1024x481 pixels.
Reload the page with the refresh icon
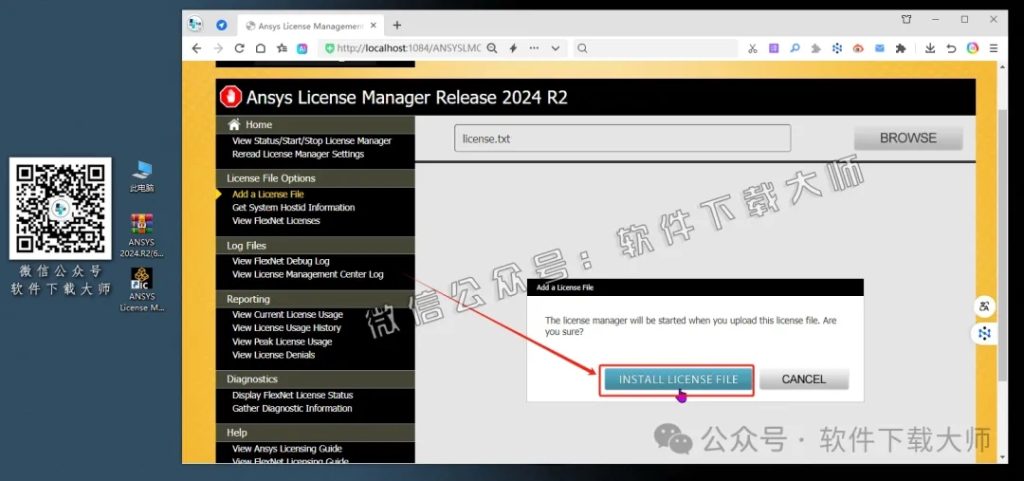tap(239, 48)
